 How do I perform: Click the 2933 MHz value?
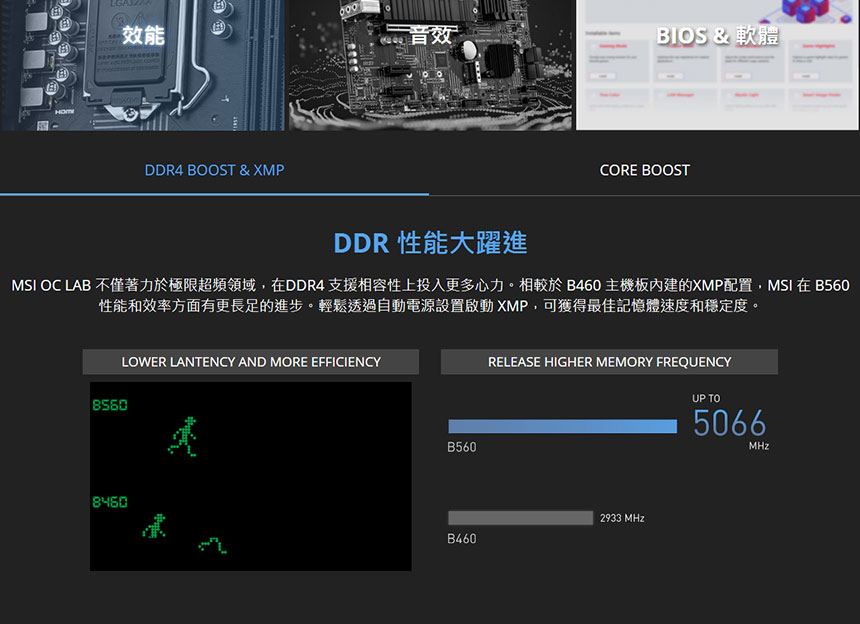(x=622, y=518)
